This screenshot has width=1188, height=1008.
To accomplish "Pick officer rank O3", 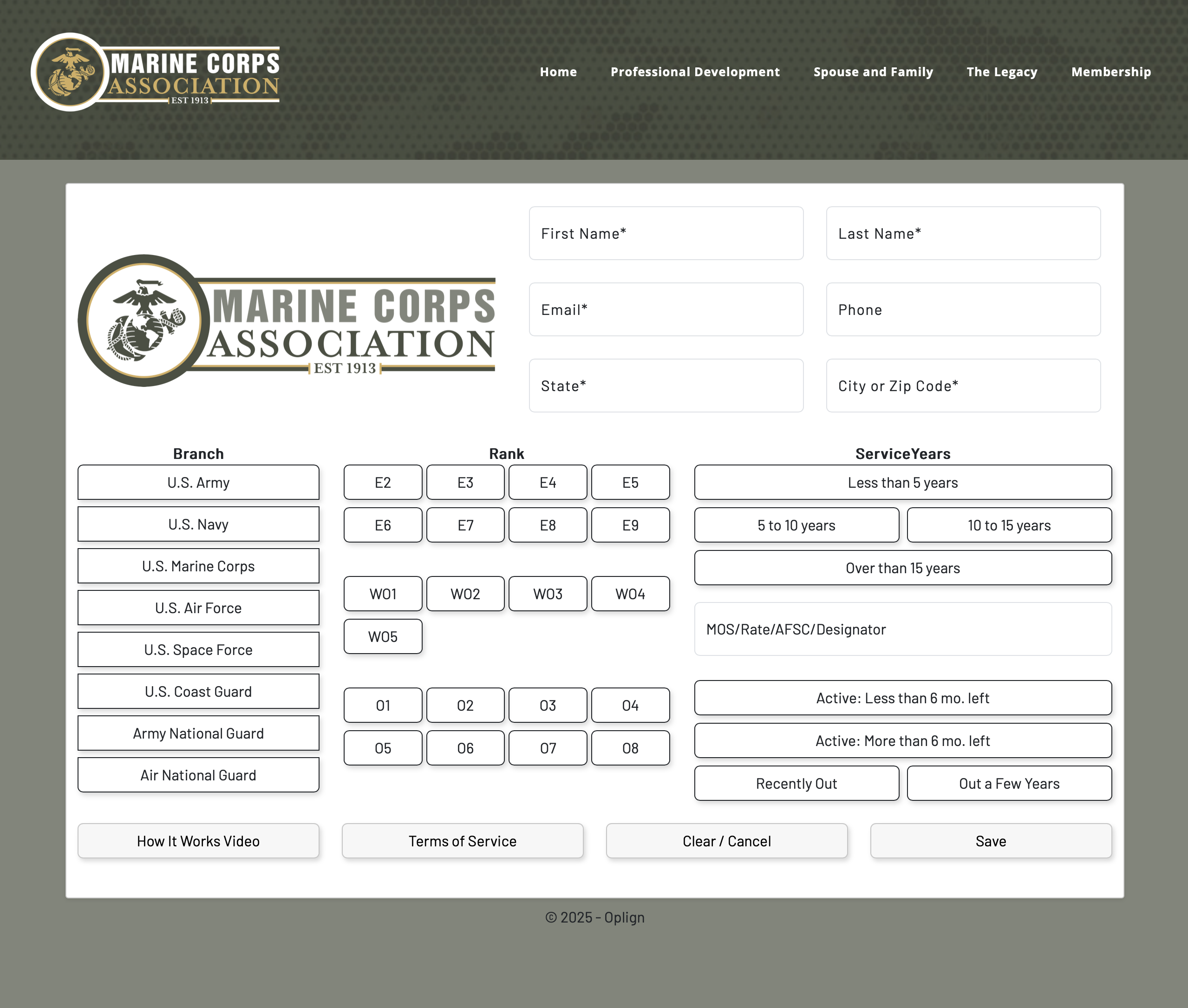I will (548, 705).
